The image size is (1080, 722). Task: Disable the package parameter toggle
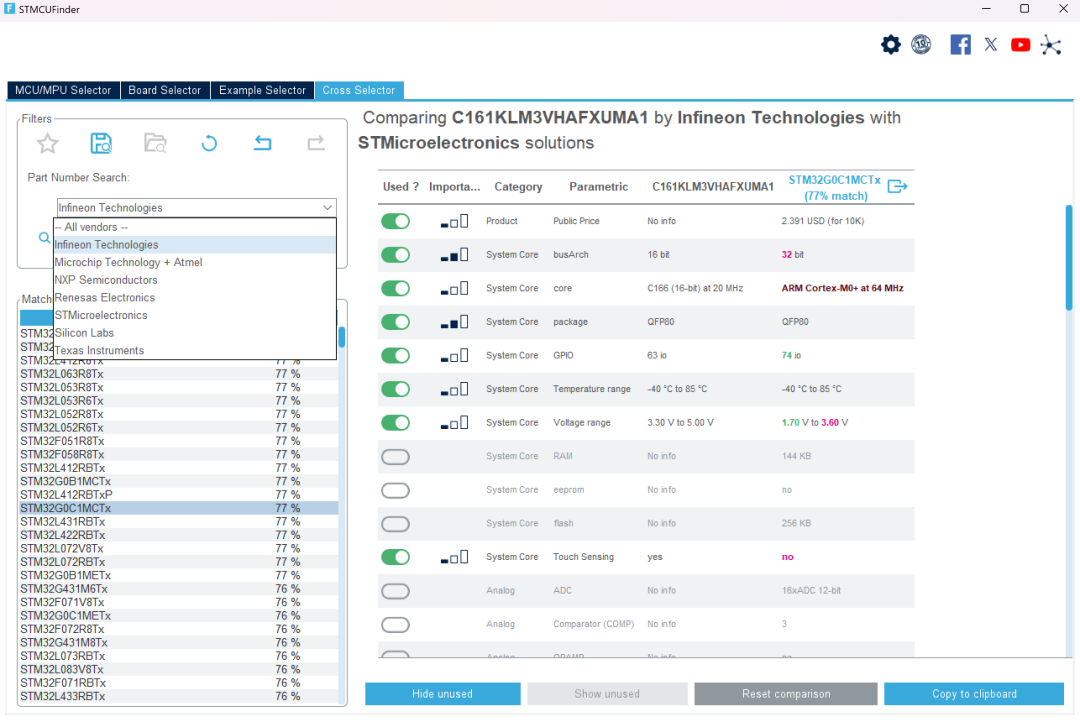coord(395,322)
